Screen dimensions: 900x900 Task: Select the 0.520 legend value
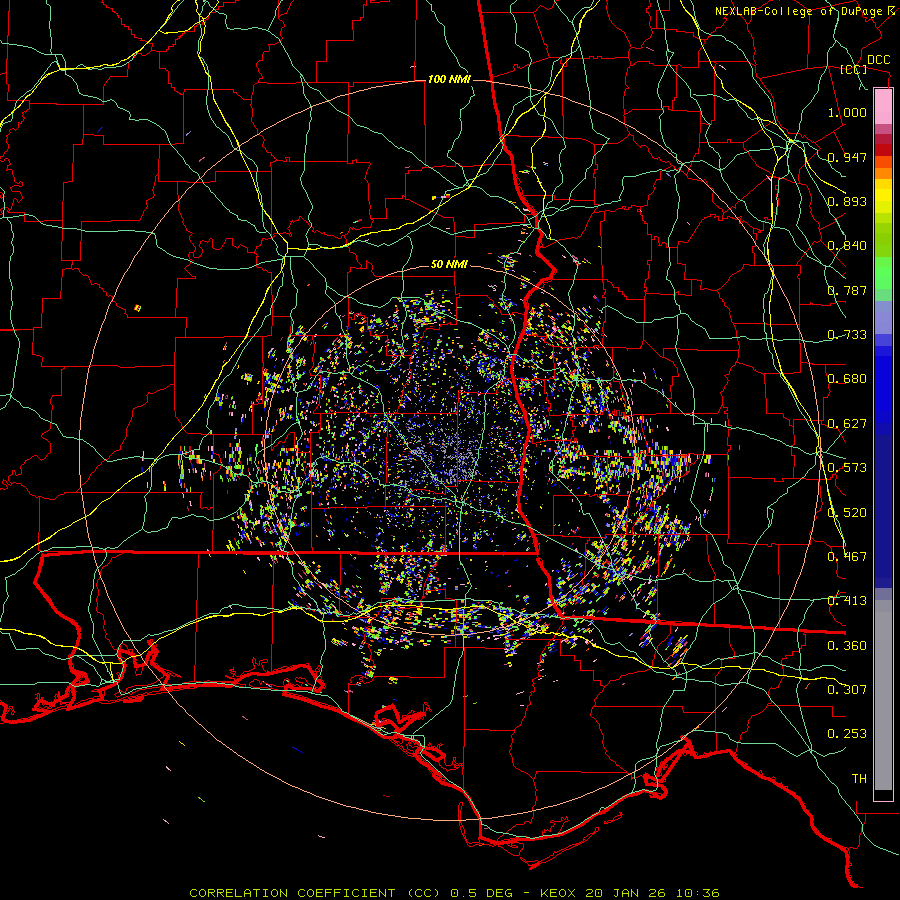coord(847,513)
